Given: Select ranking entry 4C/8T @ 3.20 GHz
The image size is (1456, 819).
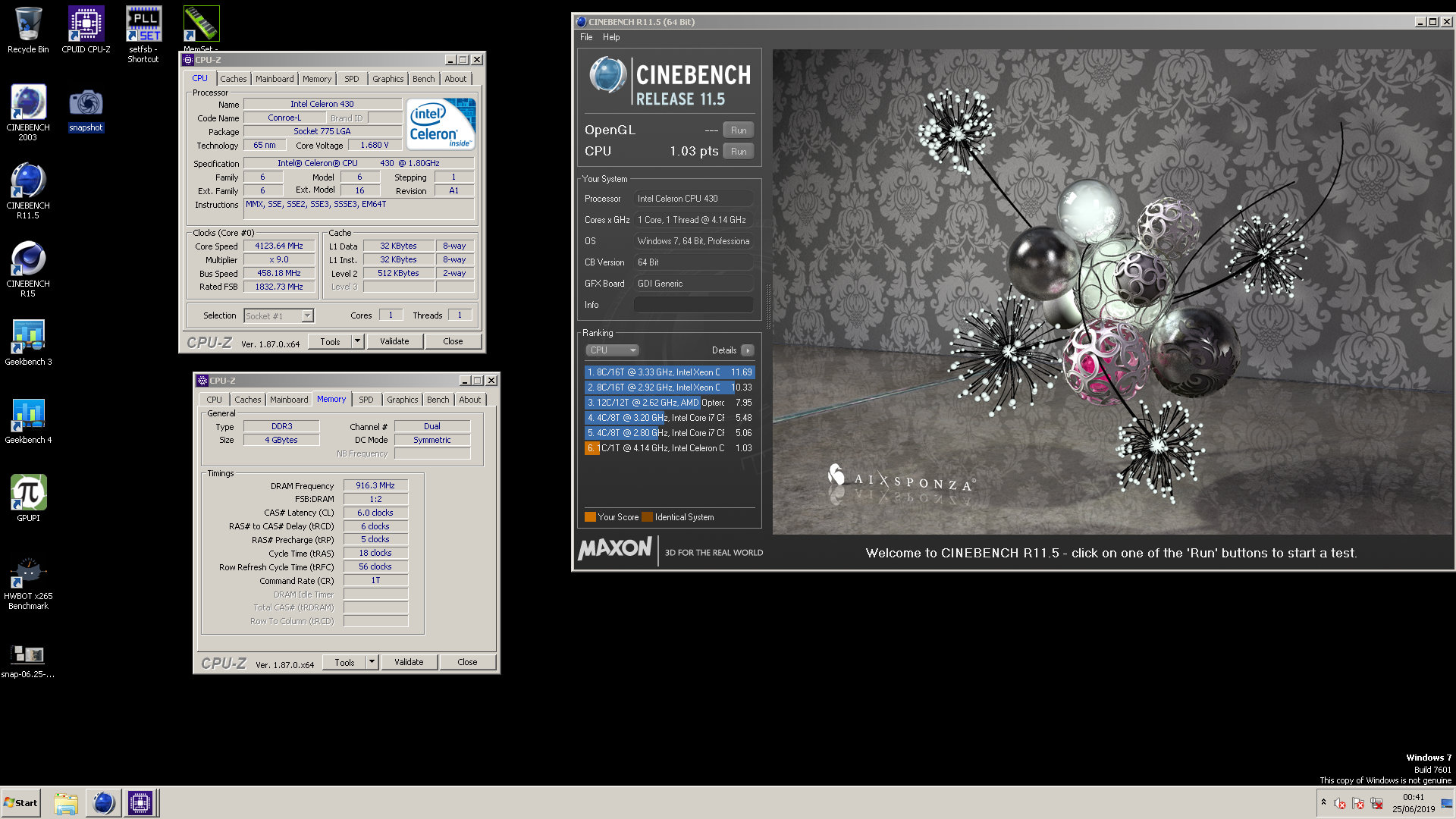Looking at the screenshot, I should coord(670,418).
